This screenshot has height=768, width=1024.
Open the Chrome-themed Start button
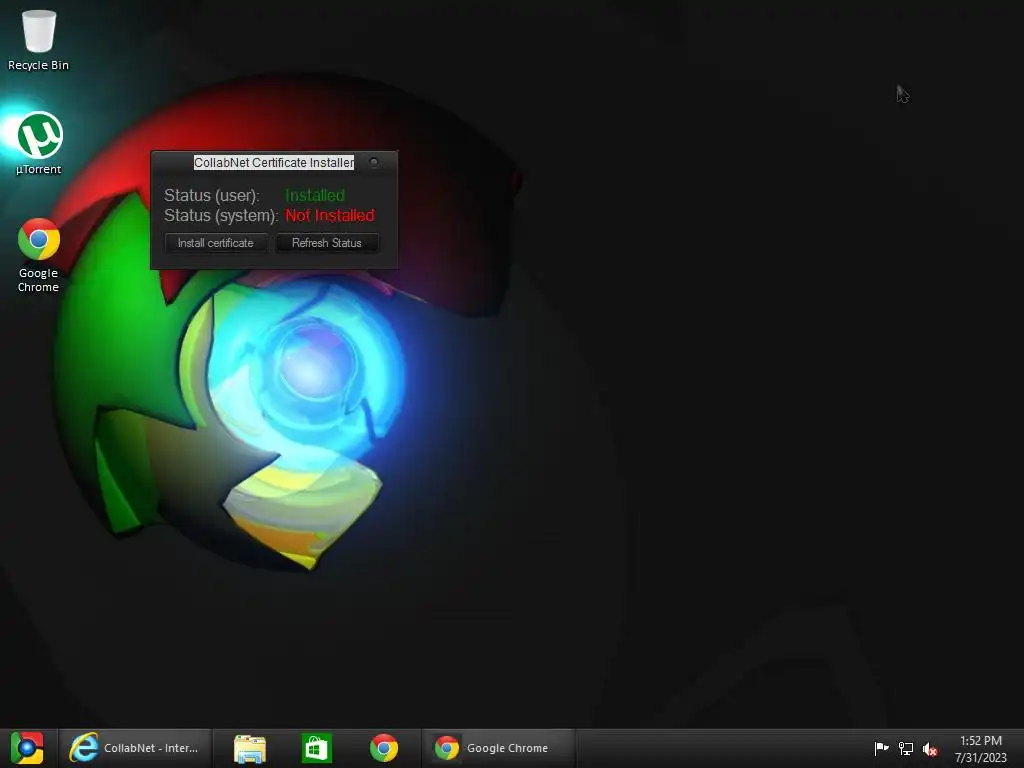(27, 748)
